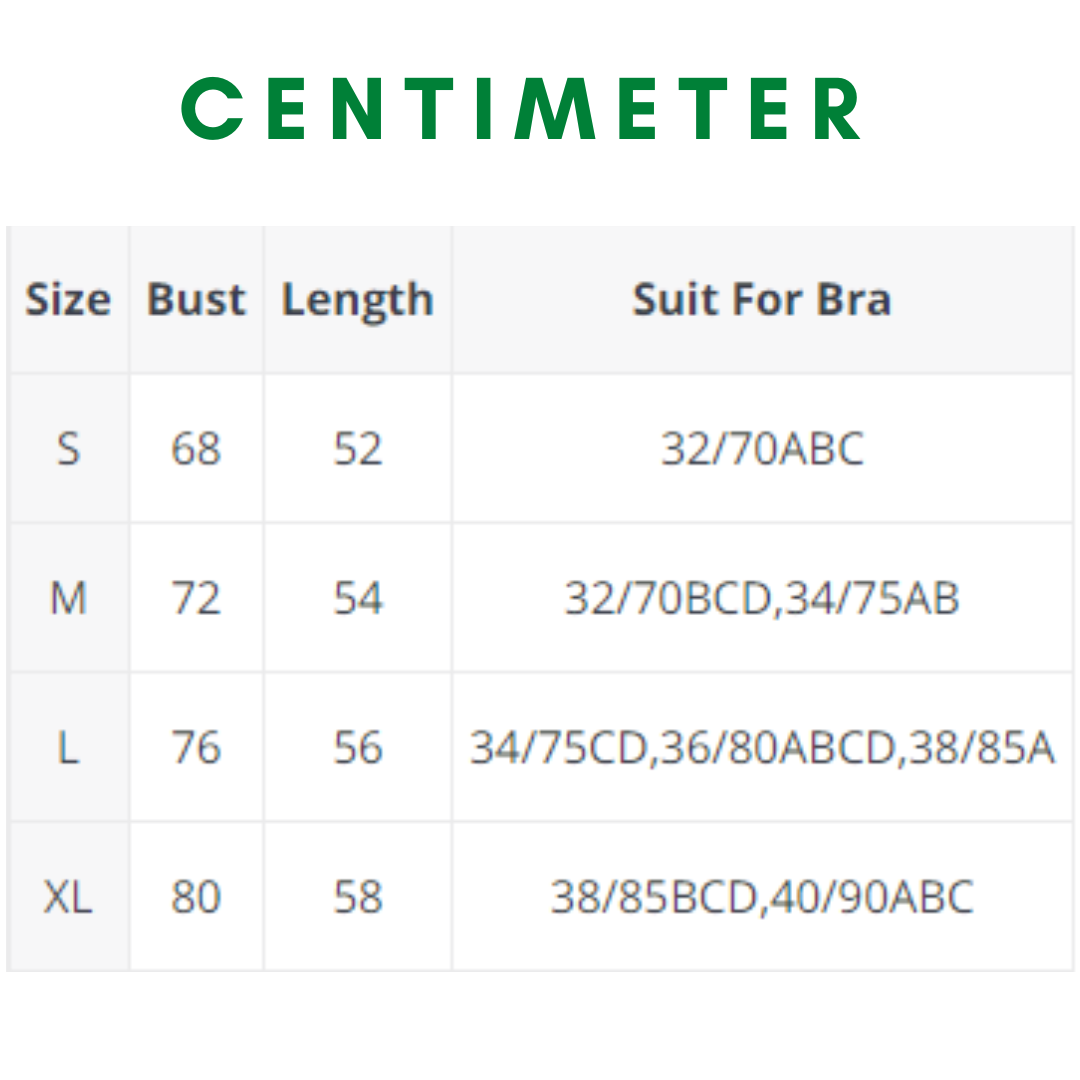Image resolution: width=1080 pixels, height=1080 pixels.
Task: Click the bust value 68
Action: tap(196, 449)
